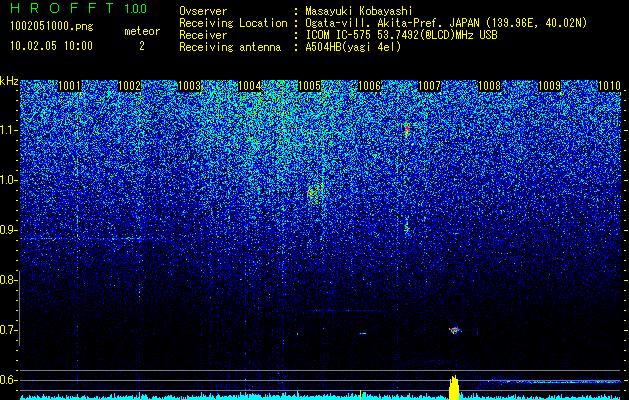629x400 pixels.
Task: Click the 1001 time marker
Action: [x=69, y=86]
